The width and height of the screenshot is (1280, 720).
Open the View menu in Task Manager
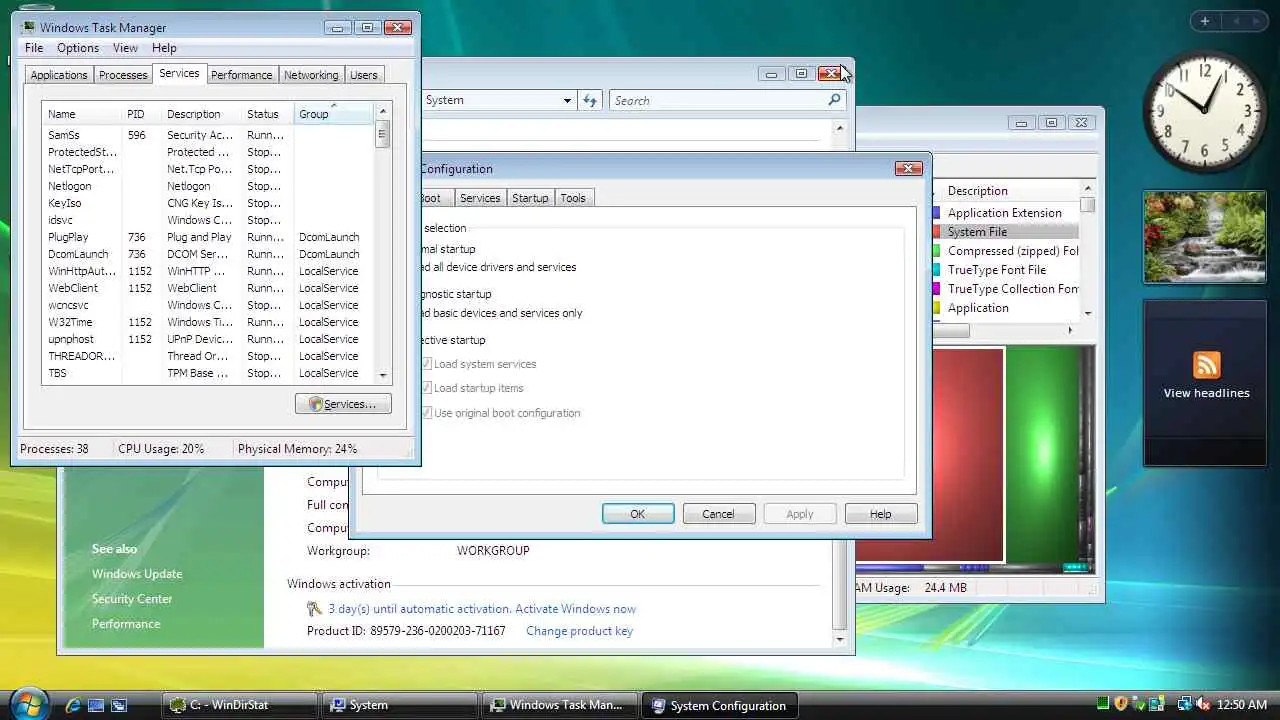(125, 48)
